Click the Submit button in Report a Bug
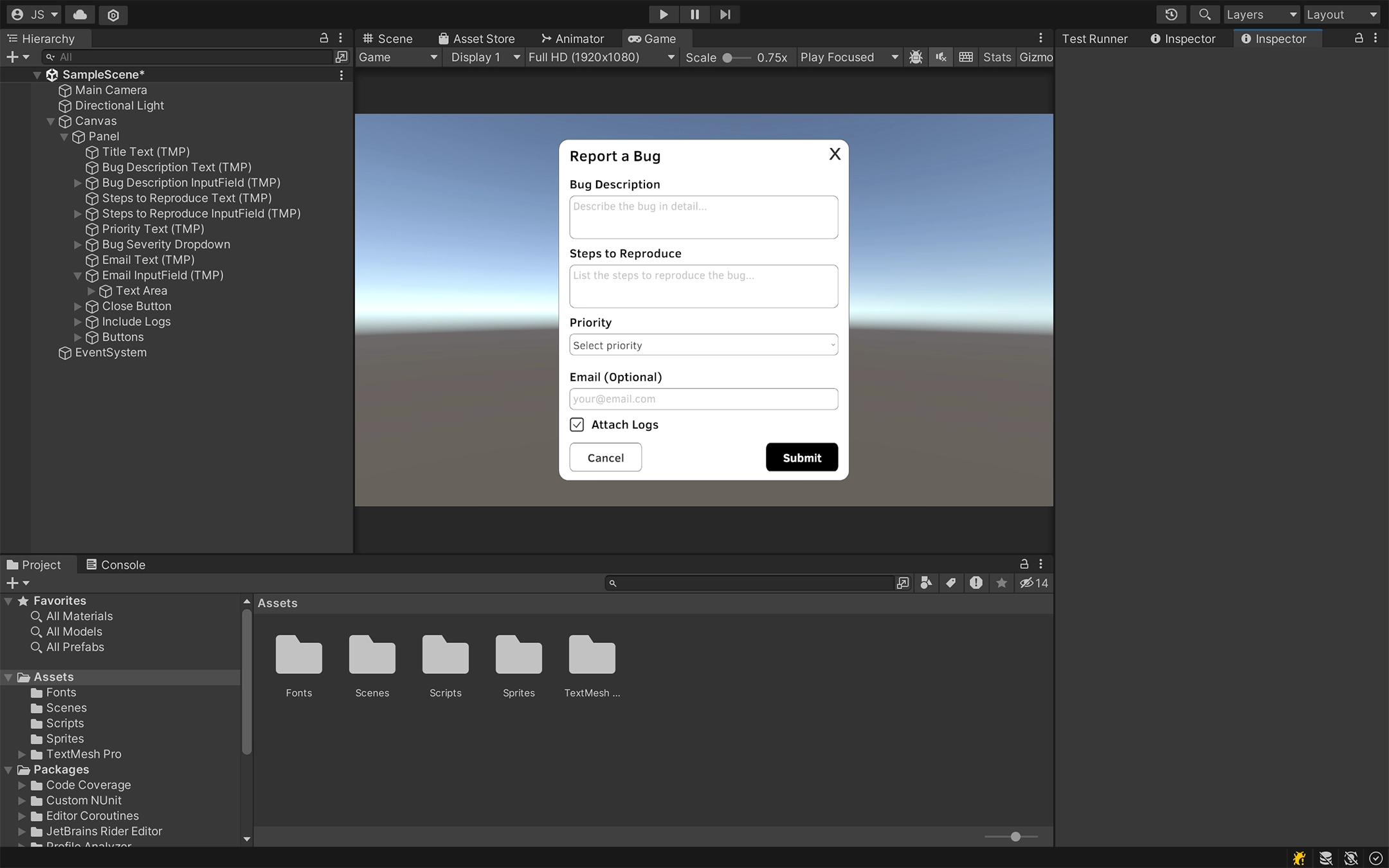 (x=801, y=457)
